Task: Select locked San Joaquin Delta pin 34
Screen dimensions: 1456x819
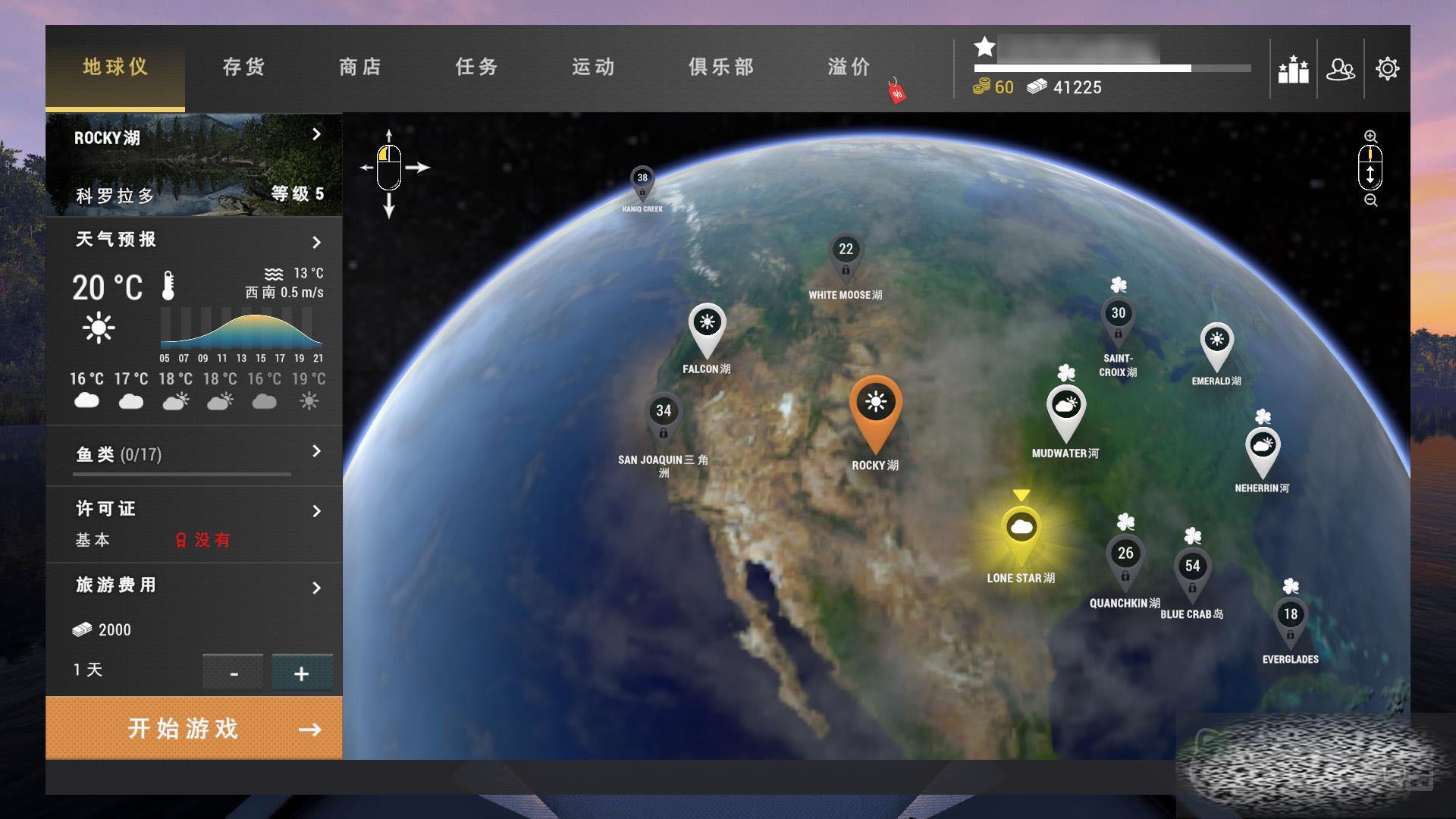Action: 664,419
